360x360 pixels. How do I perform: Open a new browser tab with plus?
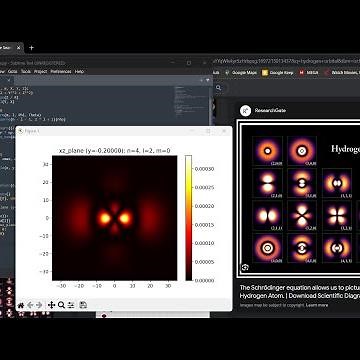pos(31,48)
